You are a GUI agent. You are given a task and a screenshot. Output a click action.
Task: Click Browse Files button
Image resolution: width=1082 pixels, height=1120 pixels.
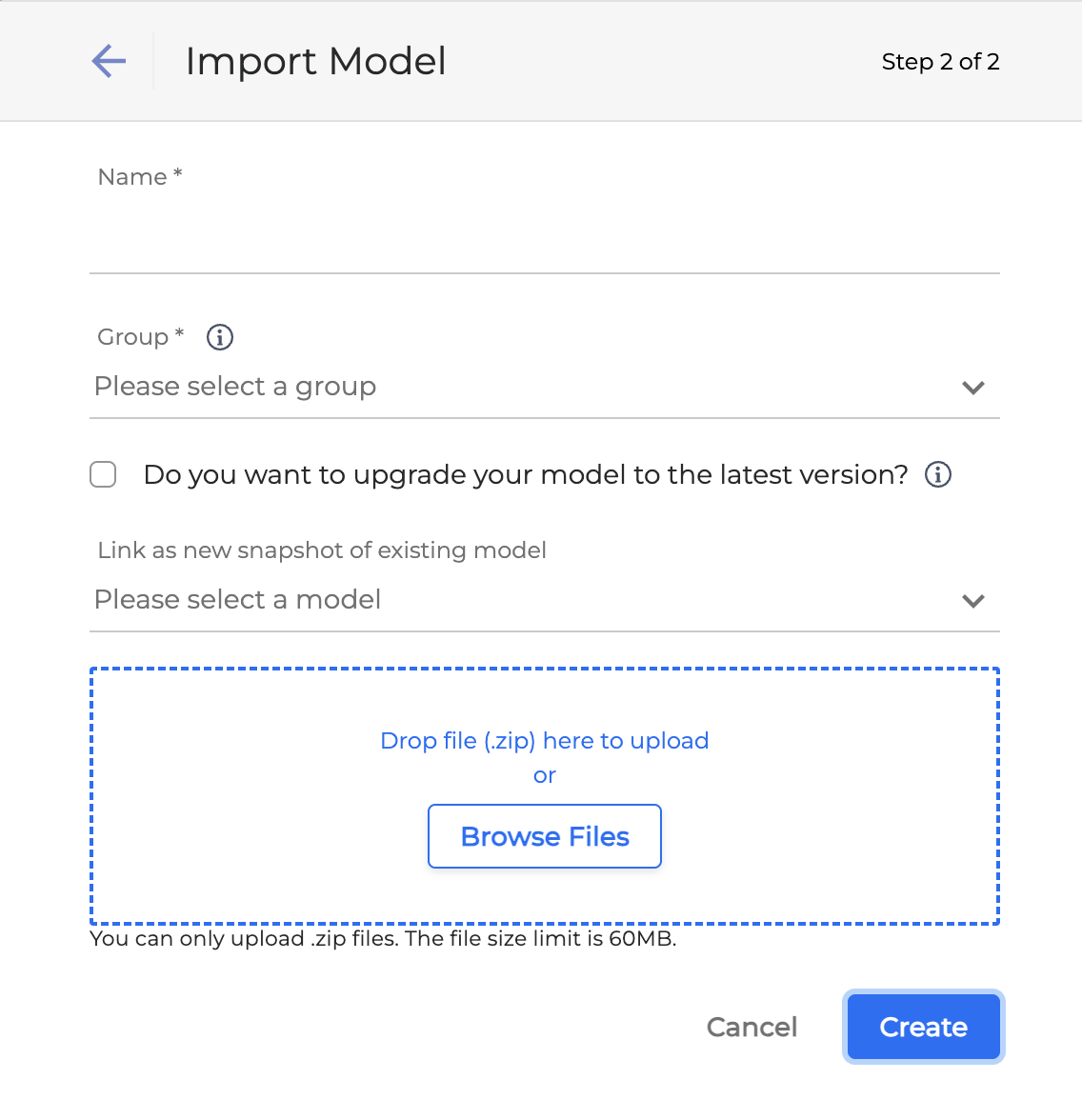click(545, 836)
